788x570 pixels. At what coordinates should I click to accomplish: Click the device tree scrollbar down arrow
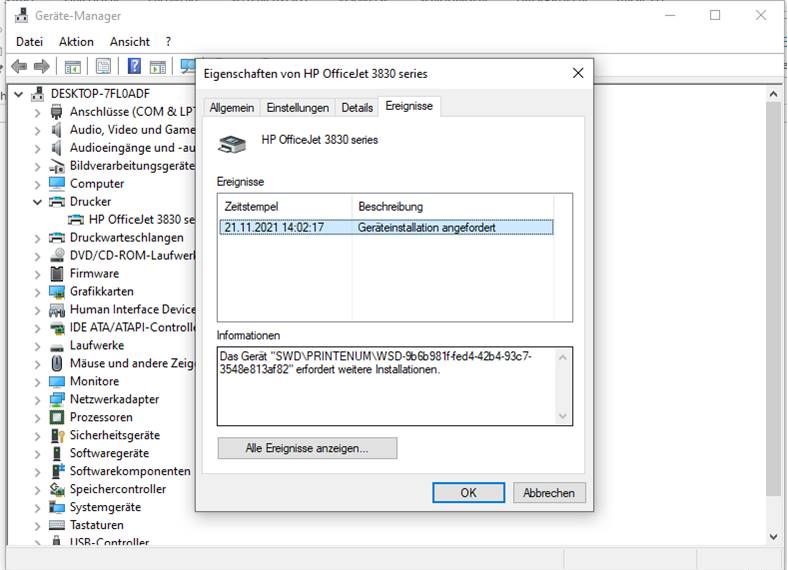coord(773,537)
